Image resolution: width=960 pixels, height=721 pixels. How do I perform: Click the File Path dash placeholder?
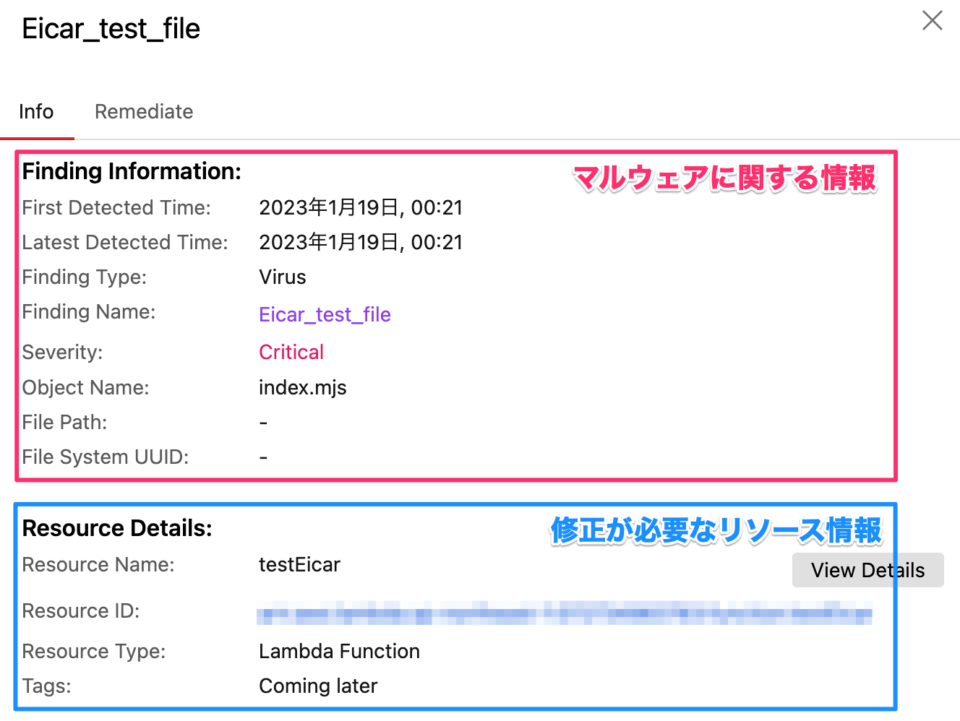[x=262, y=422]
